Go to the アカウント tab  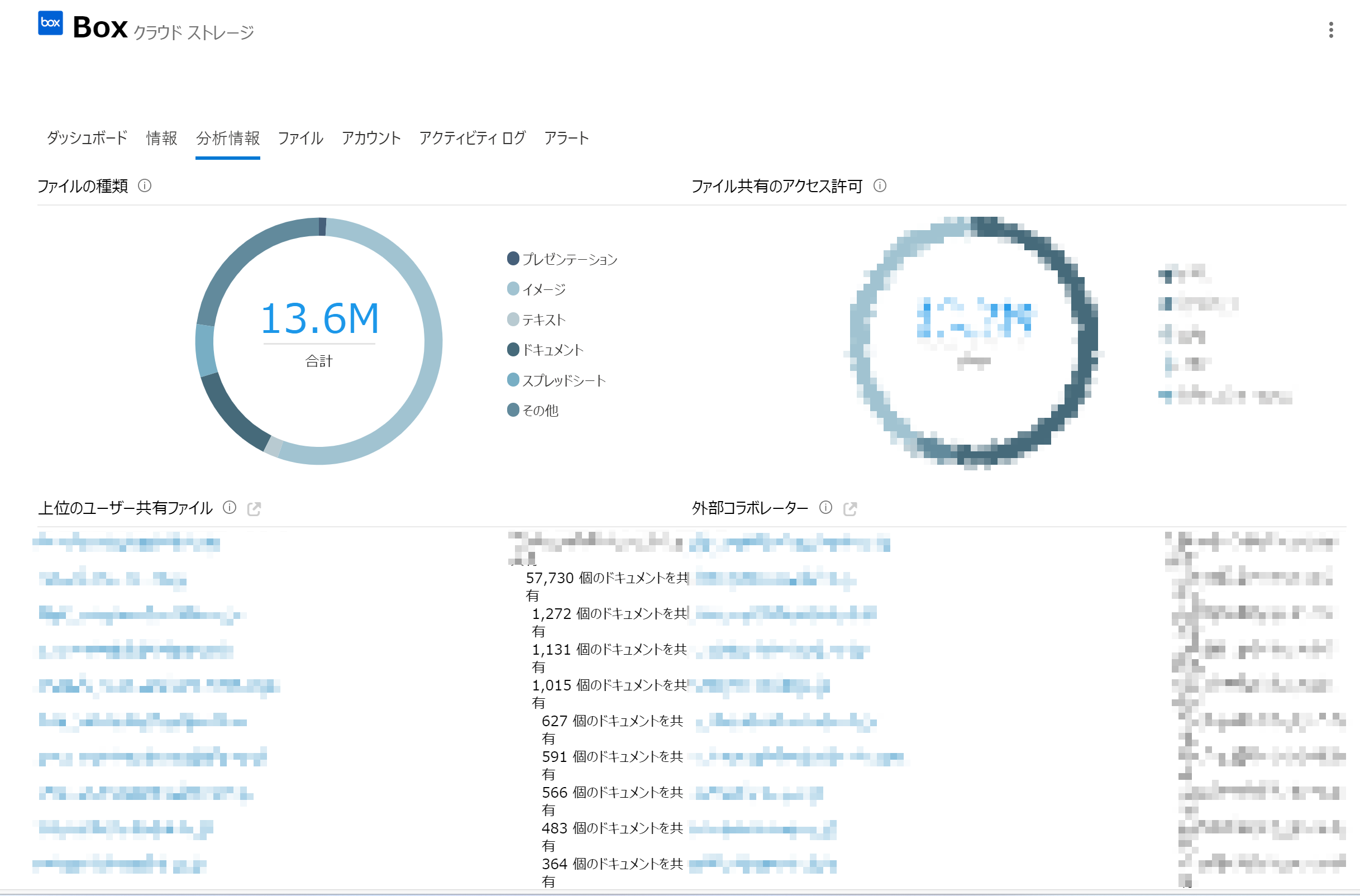pos(371,139)
